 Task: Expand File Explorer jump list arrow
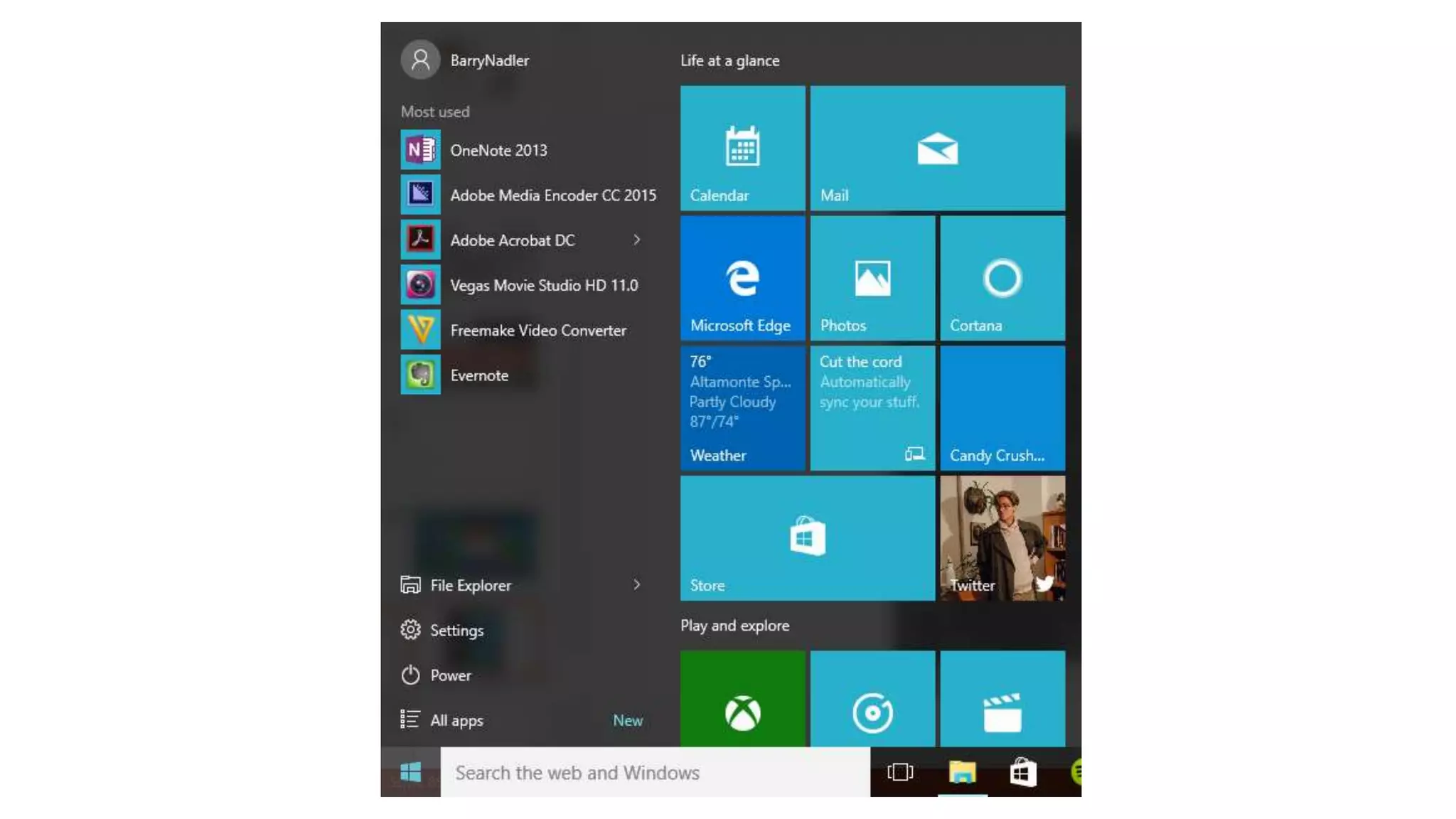[637, 584]
